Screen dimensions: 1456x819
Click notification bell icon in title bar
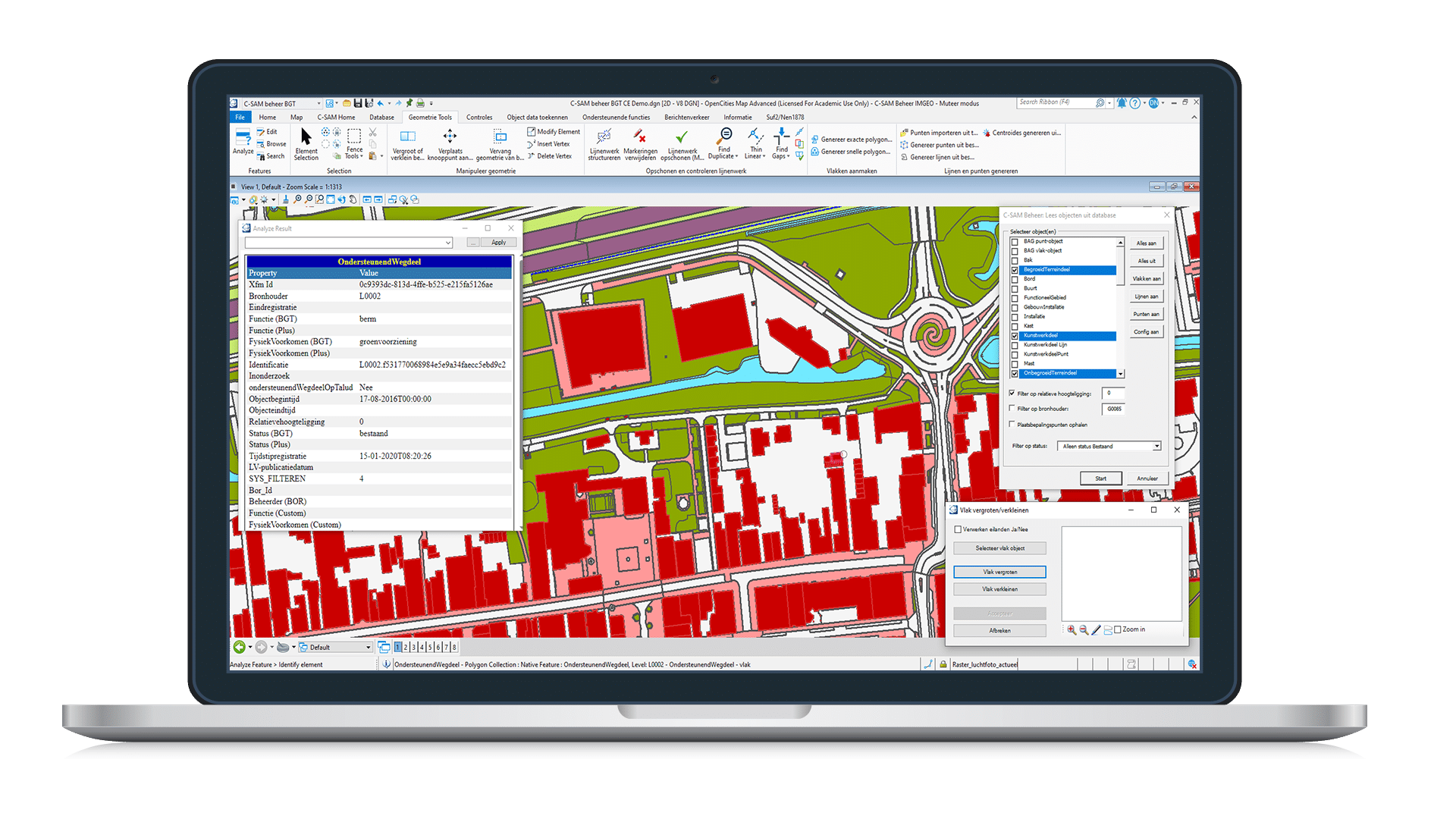1121,103
